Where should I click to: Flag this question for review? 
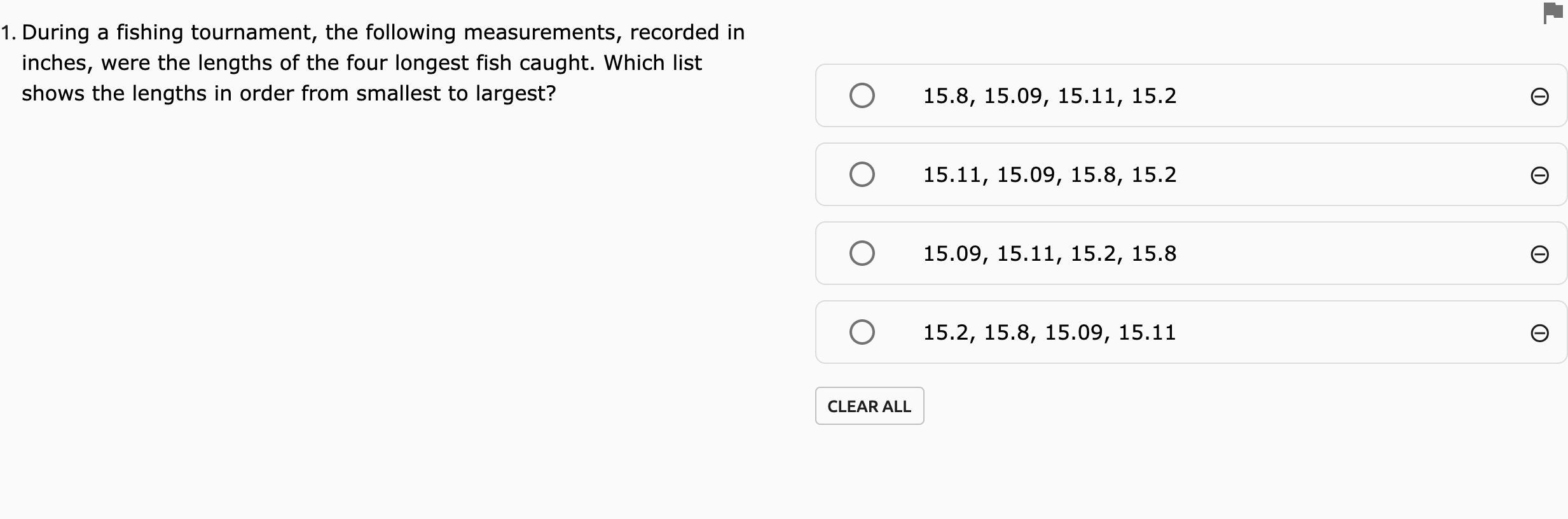[1552, 13]
